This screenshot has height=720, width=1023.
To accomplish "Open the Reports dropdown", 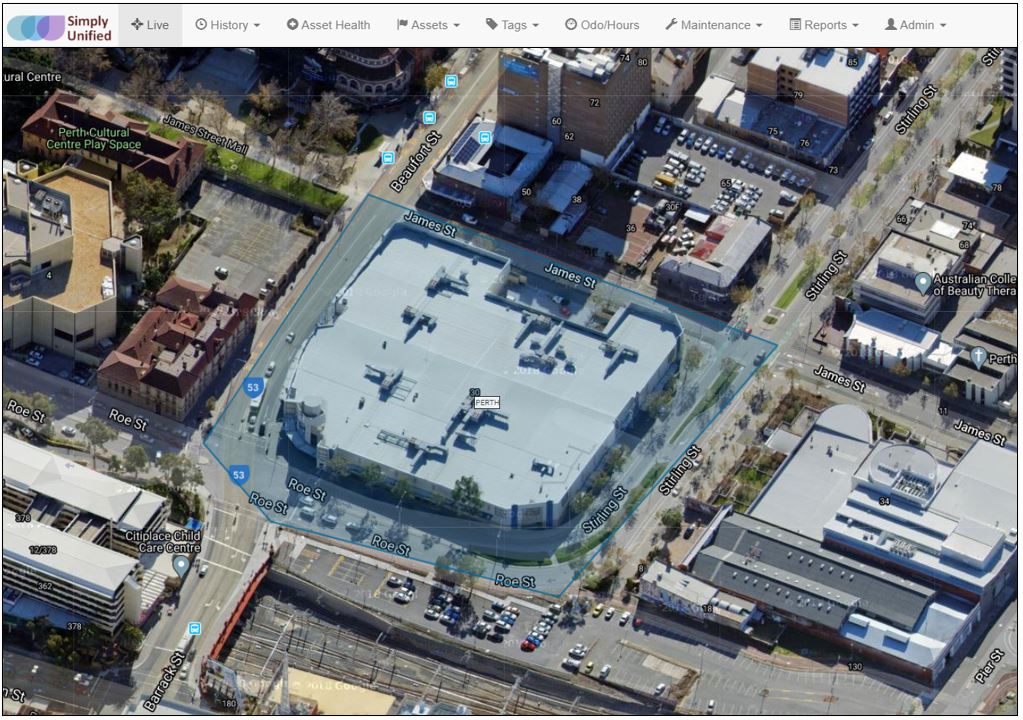I will pyautogui.click(x=824, y=25).
